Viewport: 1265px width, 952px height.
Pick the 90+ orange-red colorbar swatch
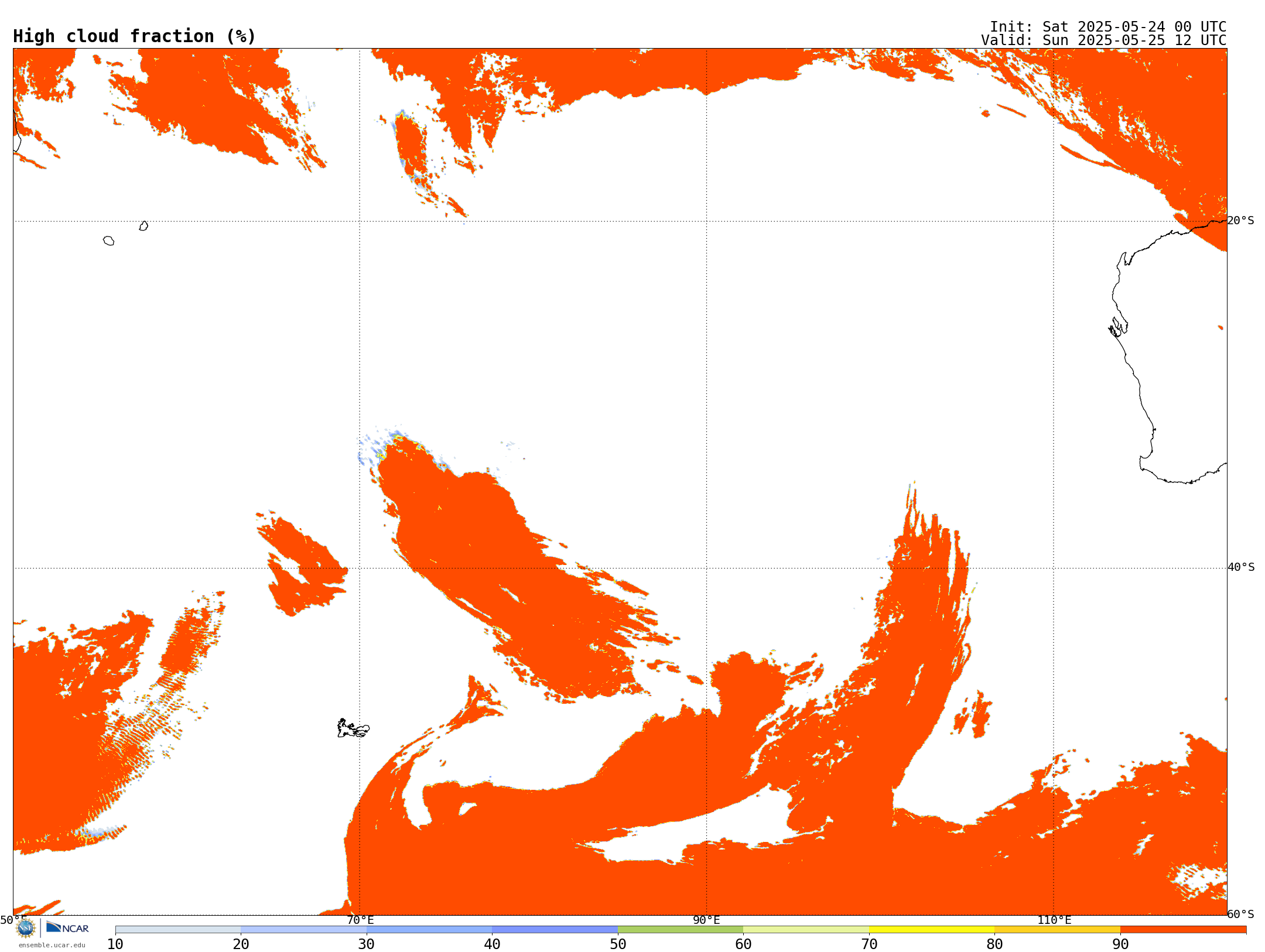[x=1183, y=930]
